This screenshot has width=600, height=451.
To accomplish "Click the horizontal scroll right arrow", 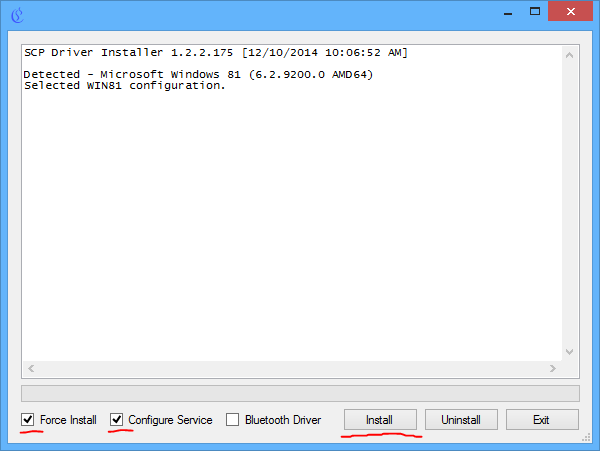I will (553, 368).
